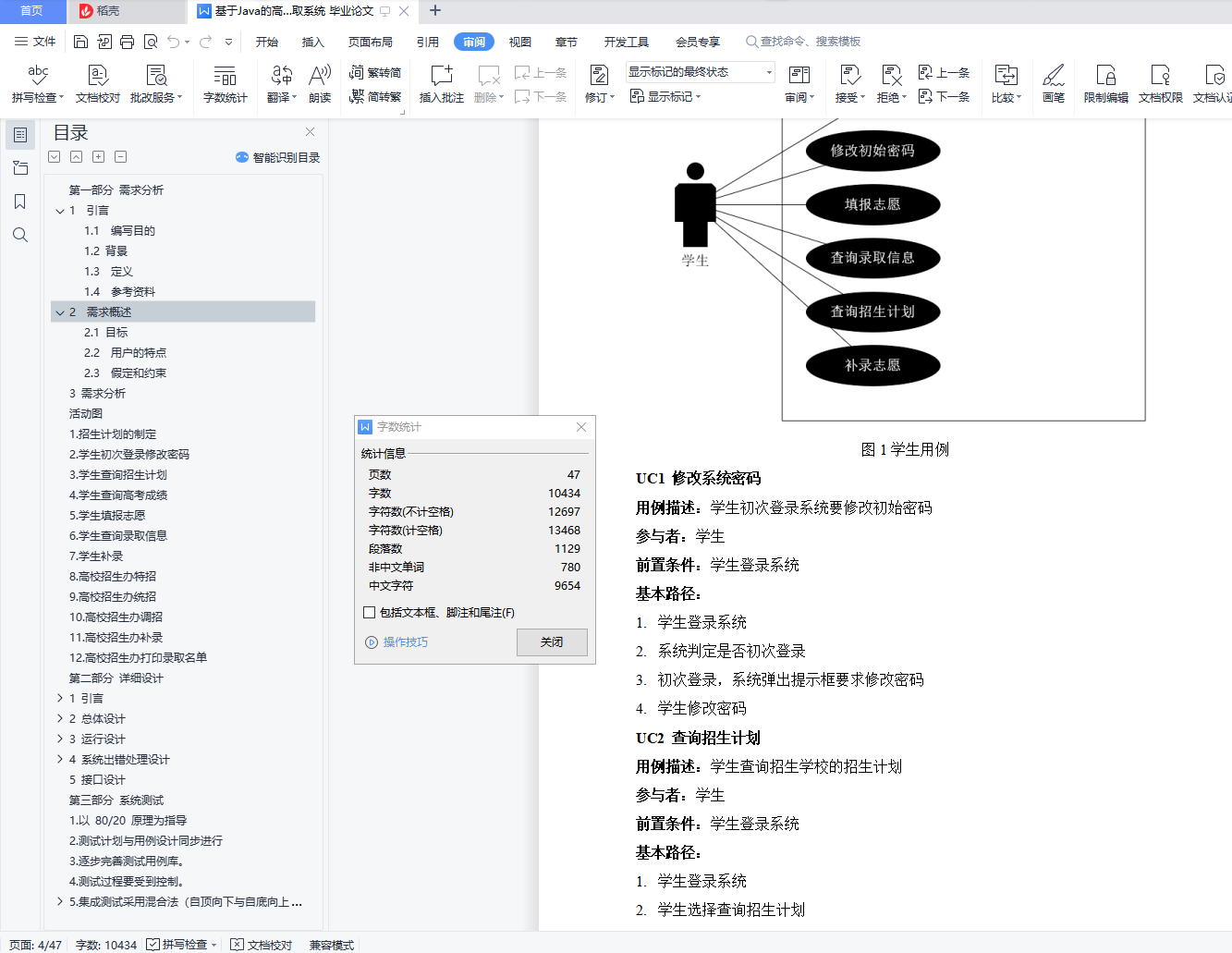Screen dimensions: 1232x953
Task: Open 限制编辑 restrict editing
Action: 1105,84
